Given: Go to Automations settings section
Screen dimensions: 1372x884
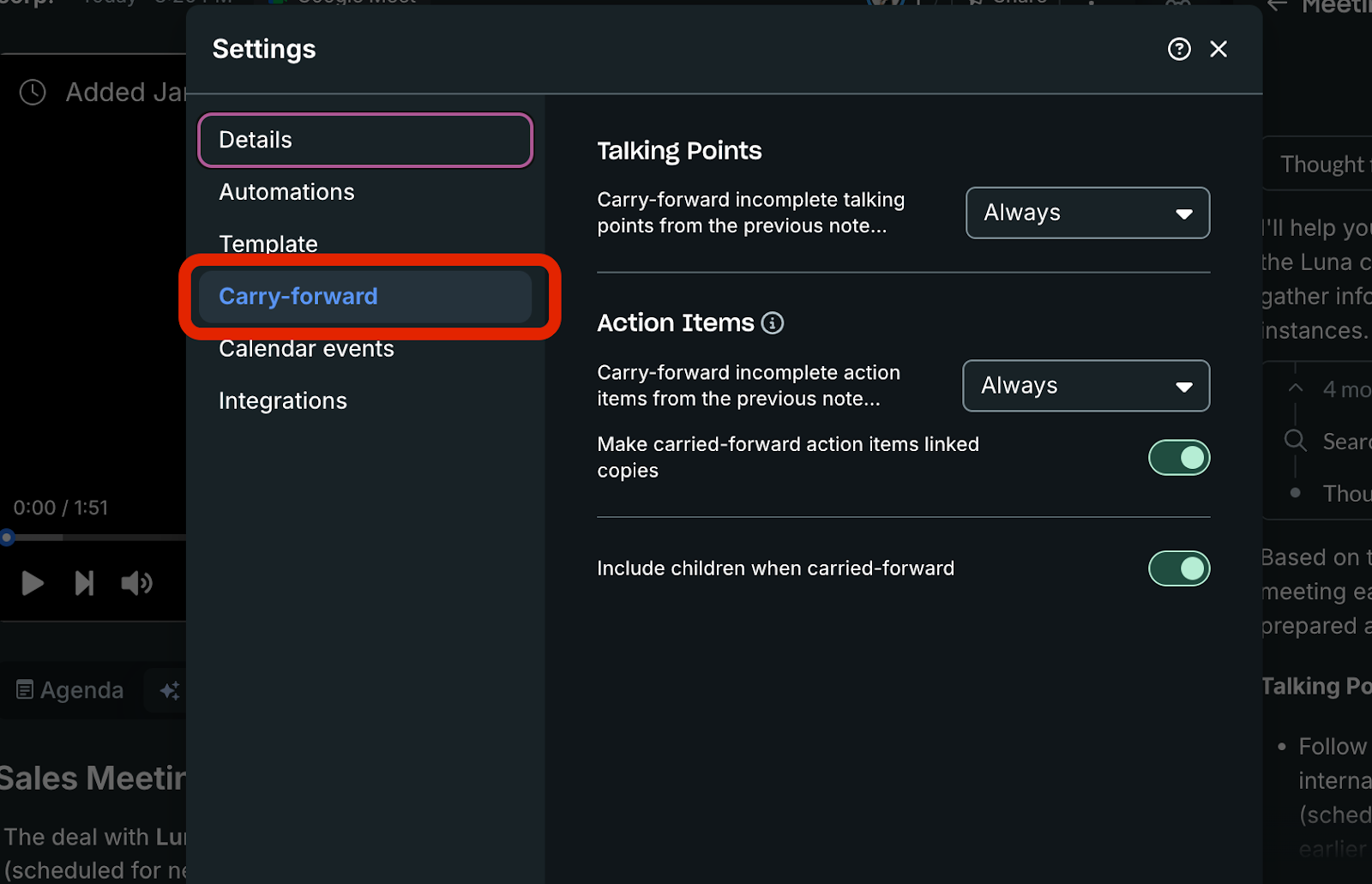Looking at the screenshot, I should click(x=286, y=192).
